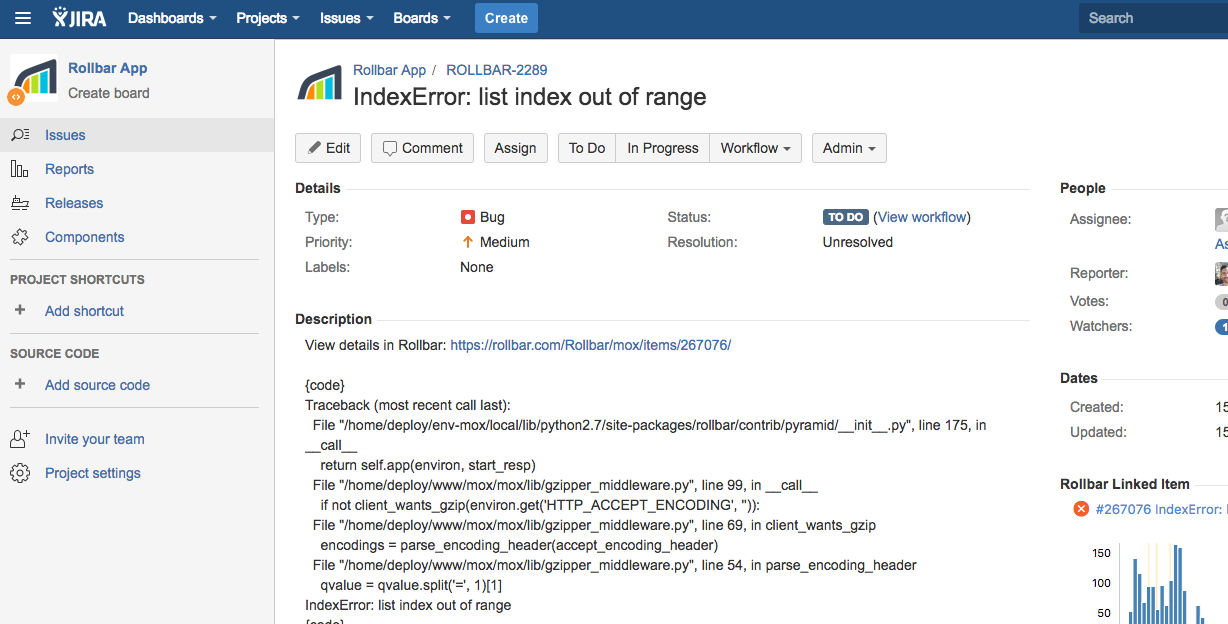1228x624 pixels.
Task: Open Issues via its search icon
Action: (x=20, y=135)
